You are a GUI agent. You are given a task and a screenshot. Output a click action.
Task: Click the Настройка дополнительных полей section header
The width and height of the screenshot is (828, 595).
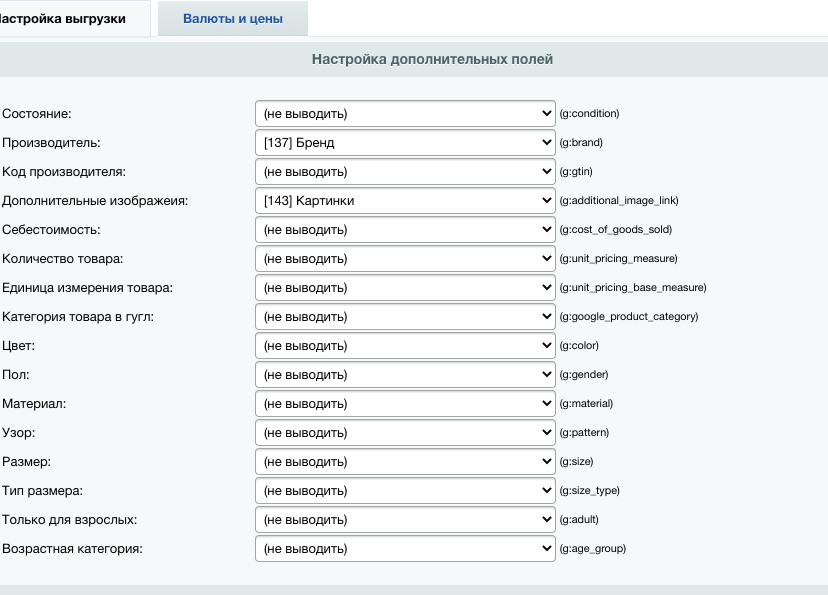tap(432, 59)
